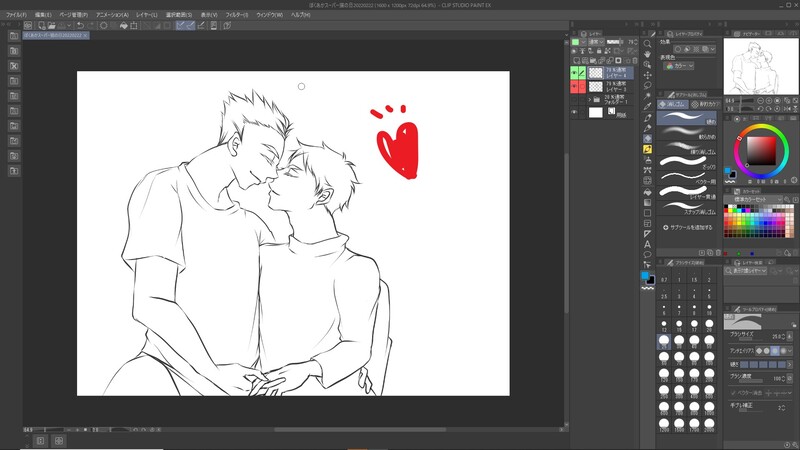Choose the fill bucket tool

click(x=648, y=191)
